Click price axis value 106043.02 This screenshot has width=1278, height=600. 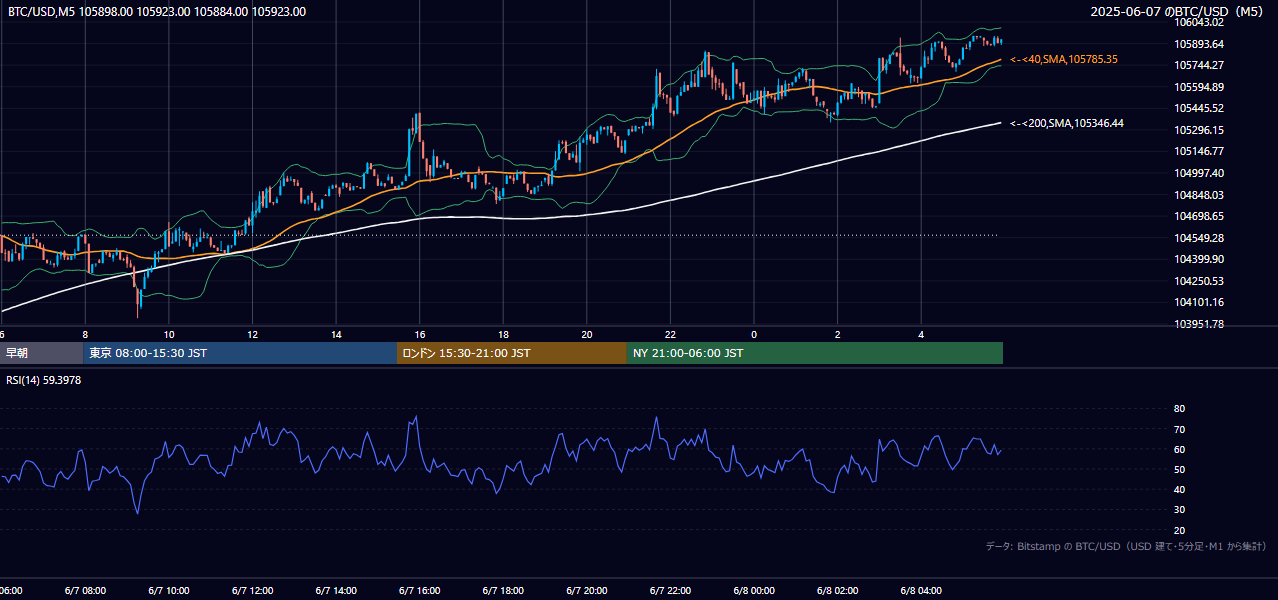[x=1200, y=22]
